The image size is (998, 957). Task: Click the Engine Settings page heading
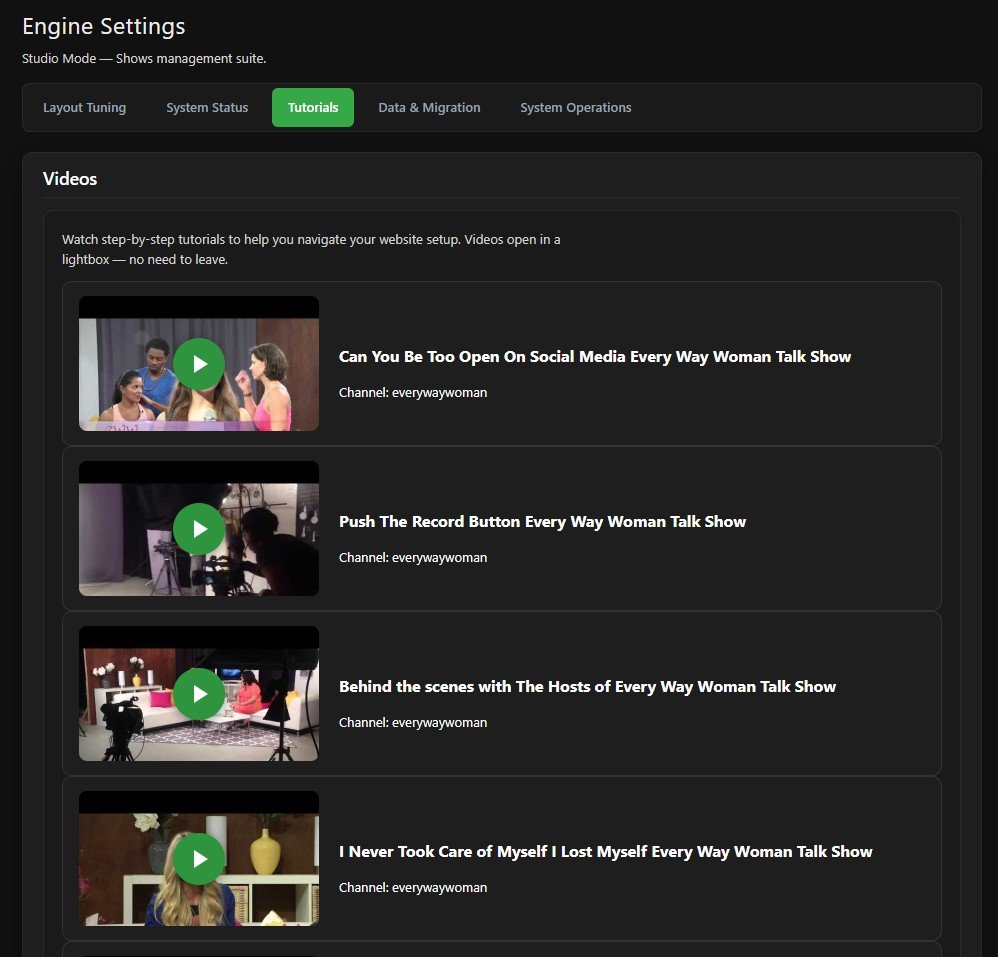(104, 26)
